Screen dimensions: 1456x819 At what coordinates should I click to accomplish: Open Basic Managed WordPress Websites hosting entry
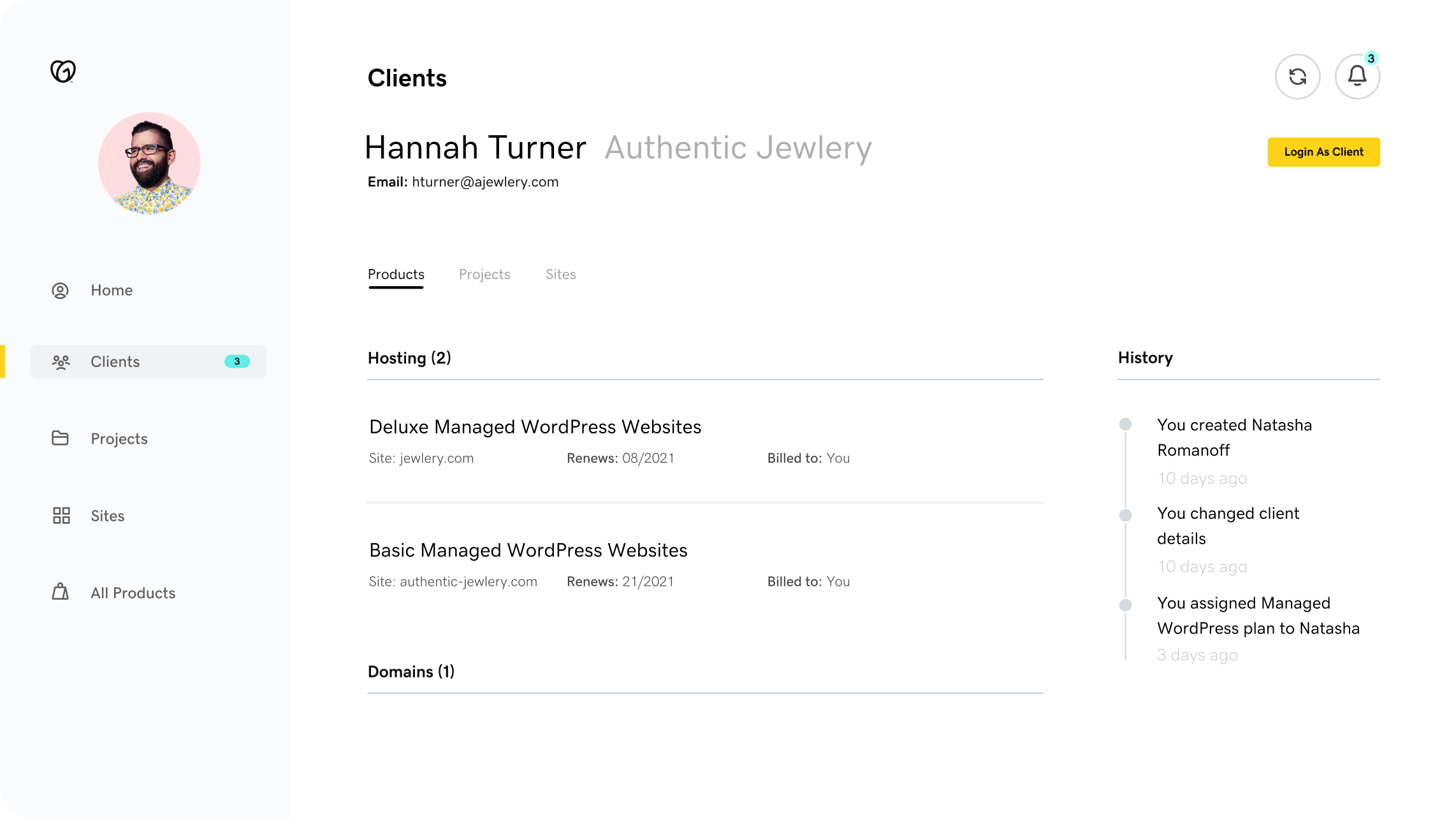[x=528, y=551]
